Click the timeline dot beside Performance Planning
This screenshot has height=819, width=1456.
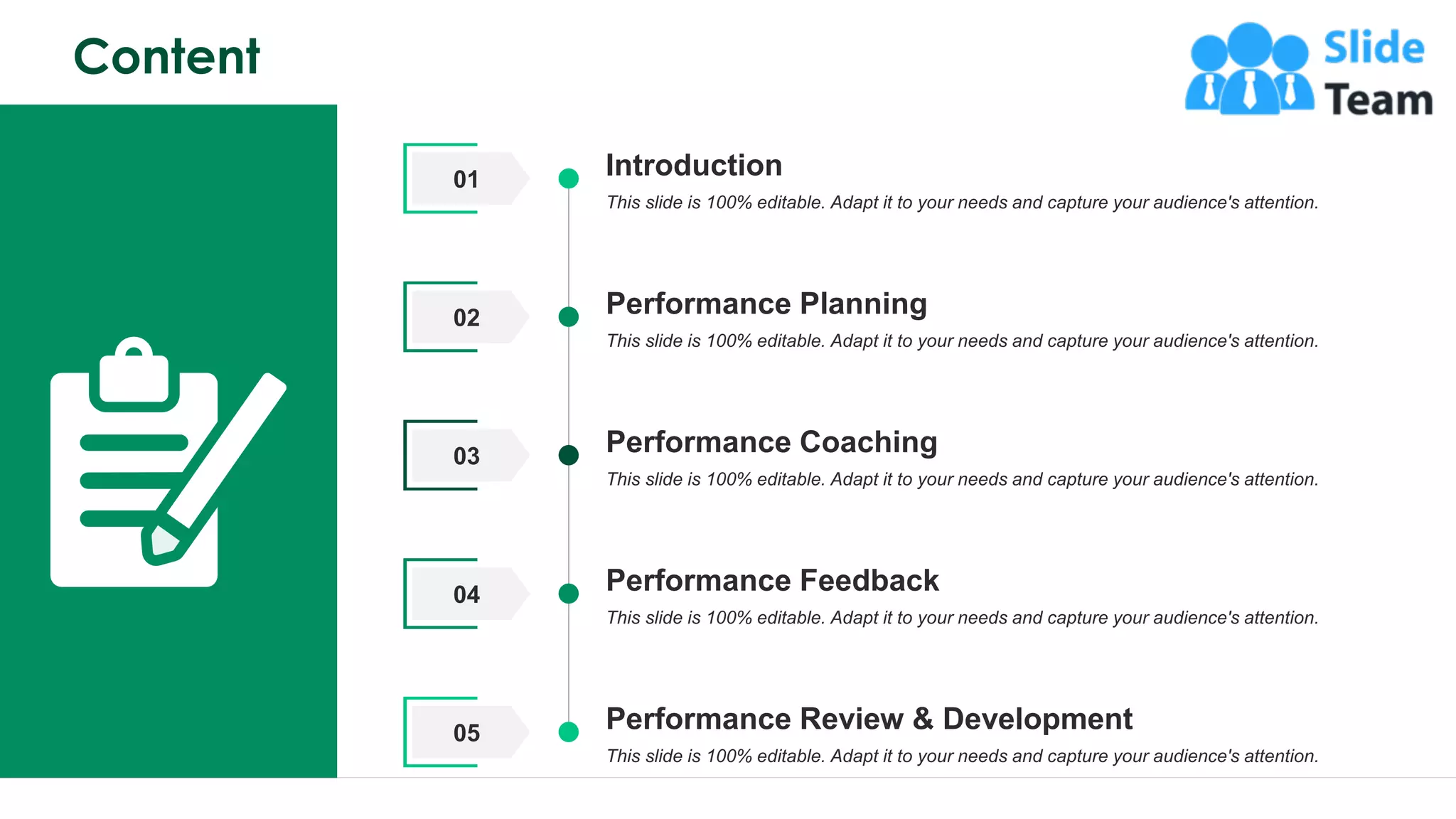coord(569,317)
